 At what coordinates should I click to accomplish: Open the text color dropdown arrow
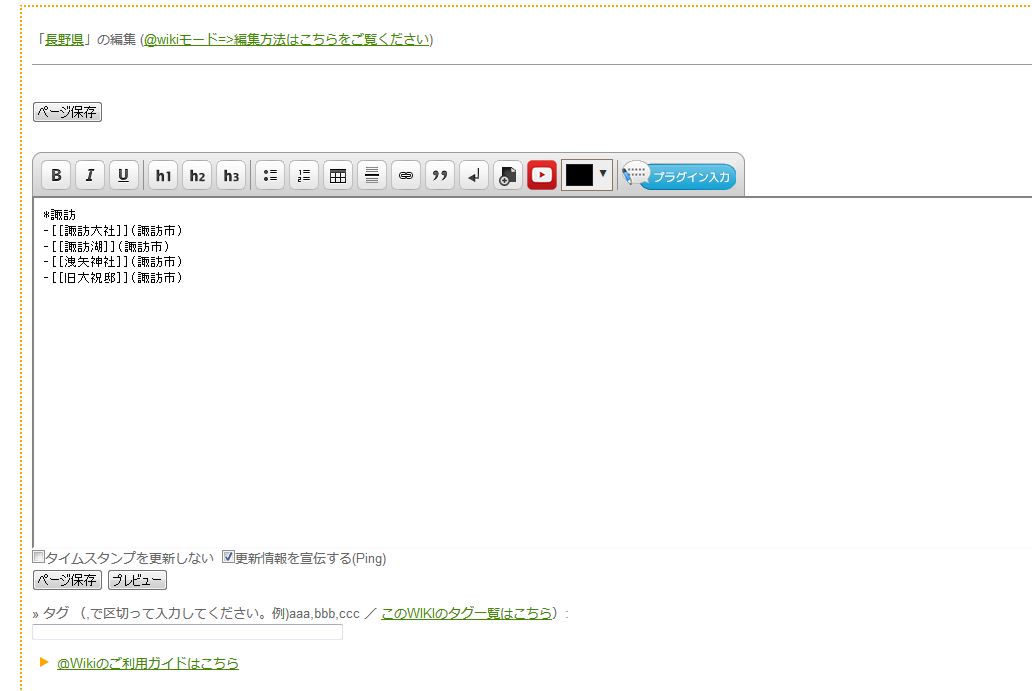pos(602,174)
